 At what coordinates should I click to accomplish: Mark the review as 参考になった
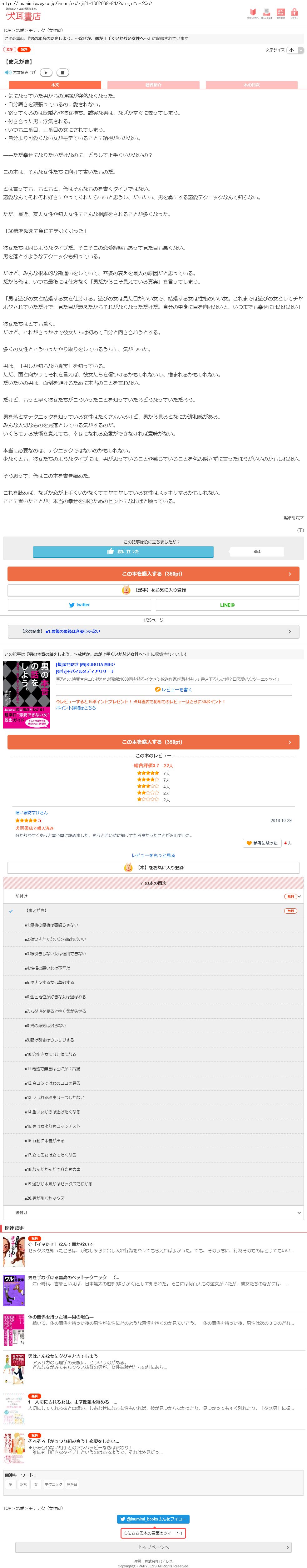(x=261, y=843)
